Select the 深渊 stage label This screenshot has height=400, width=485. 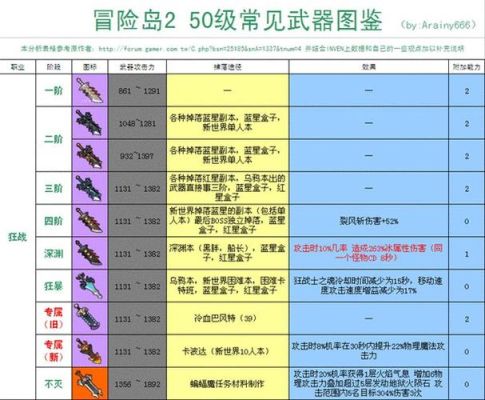(53, 253)
